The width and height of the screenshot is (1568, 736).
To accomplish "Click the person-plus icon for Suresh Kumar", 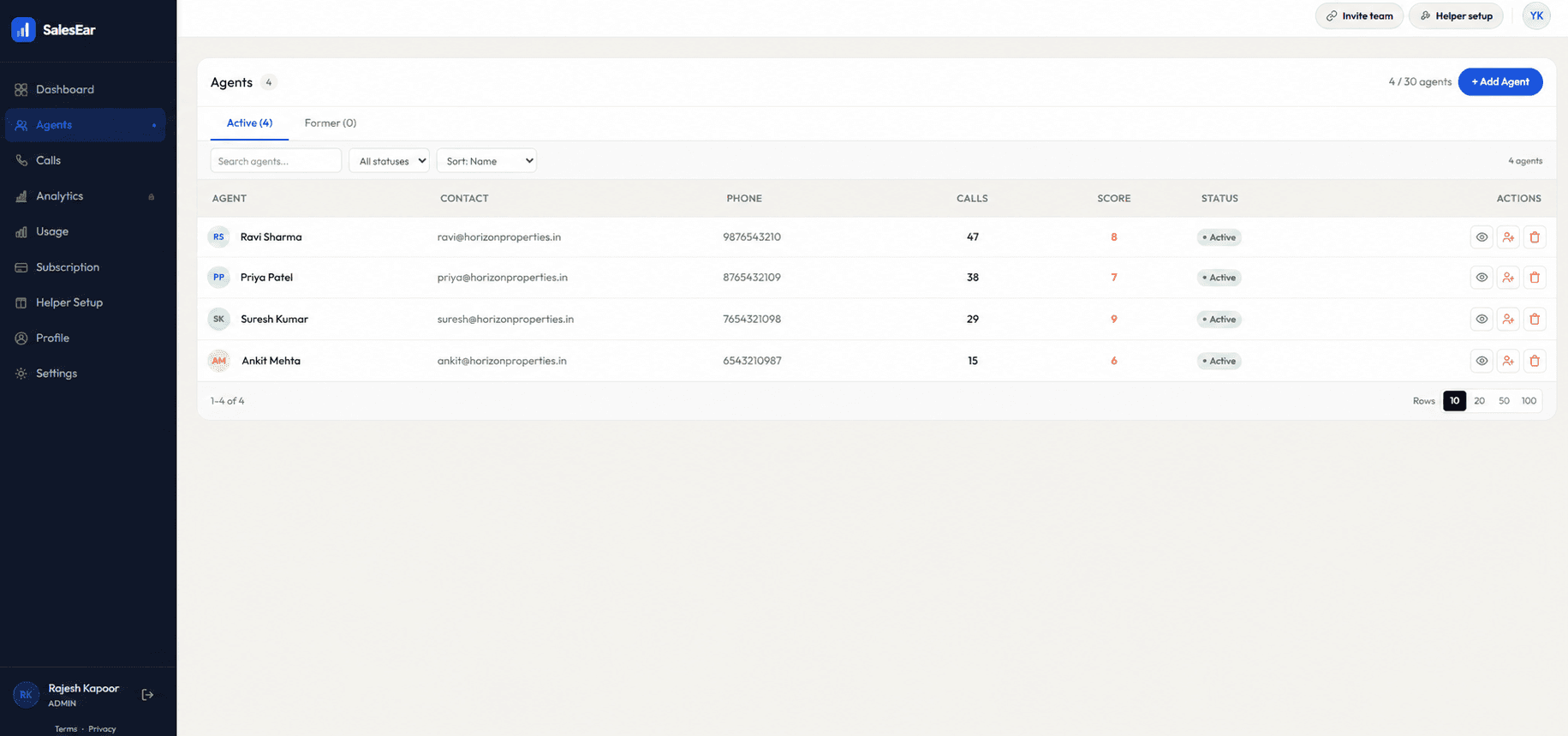I will click(x=1508, y=320).
